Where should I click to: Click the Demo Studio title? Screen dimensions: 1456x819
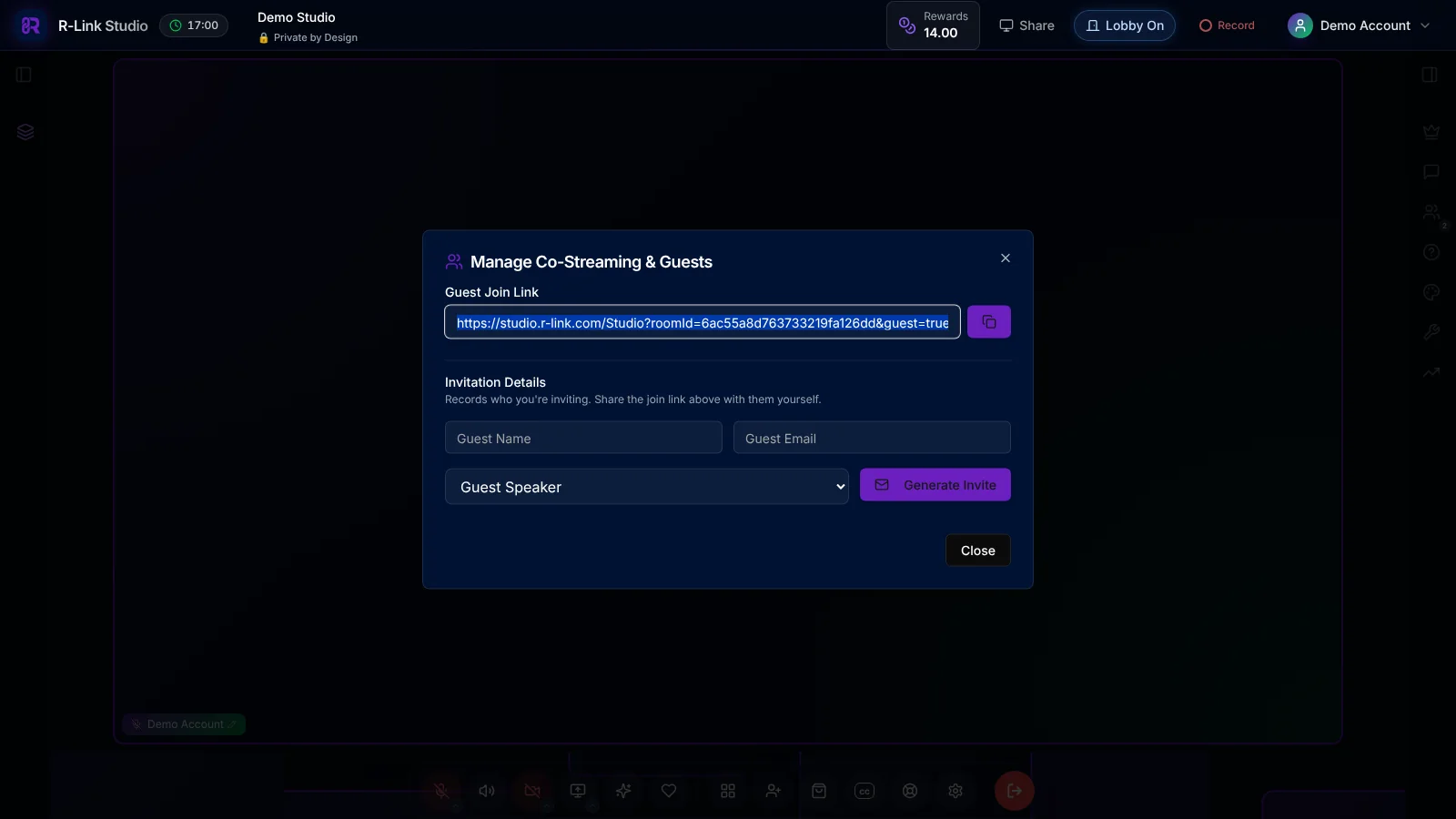coord(297,17)
